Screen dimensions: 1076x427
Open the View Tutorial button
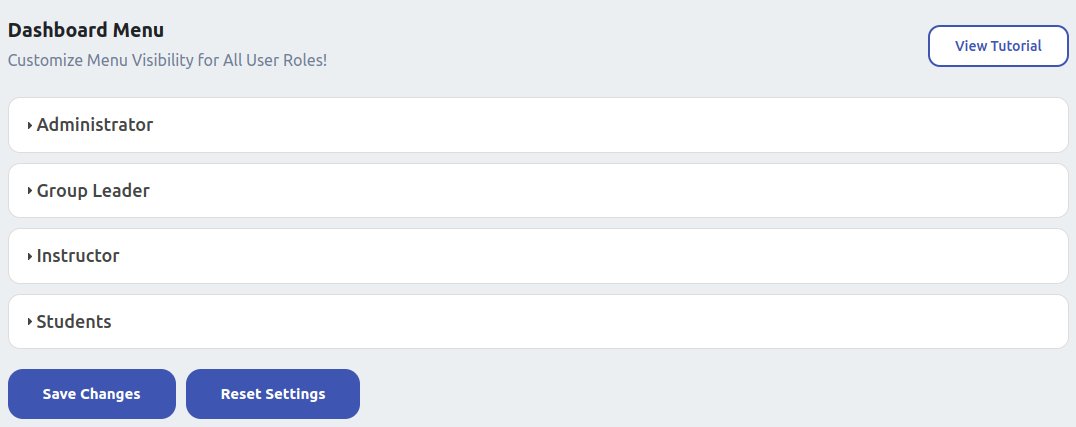click(998, 46)
